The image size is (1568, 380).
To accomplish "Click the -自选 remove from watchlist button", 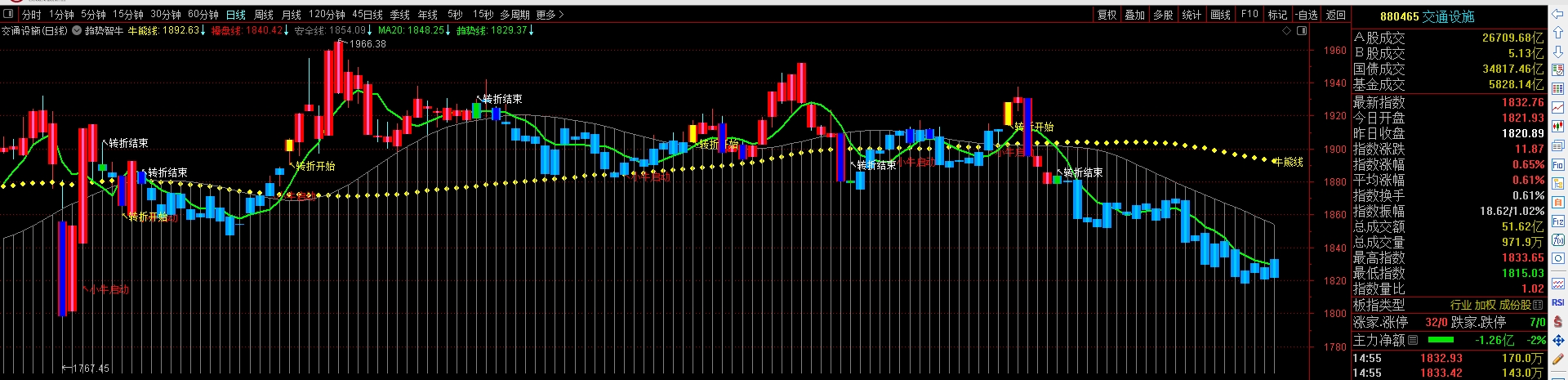I will (x=1307, y=15).
